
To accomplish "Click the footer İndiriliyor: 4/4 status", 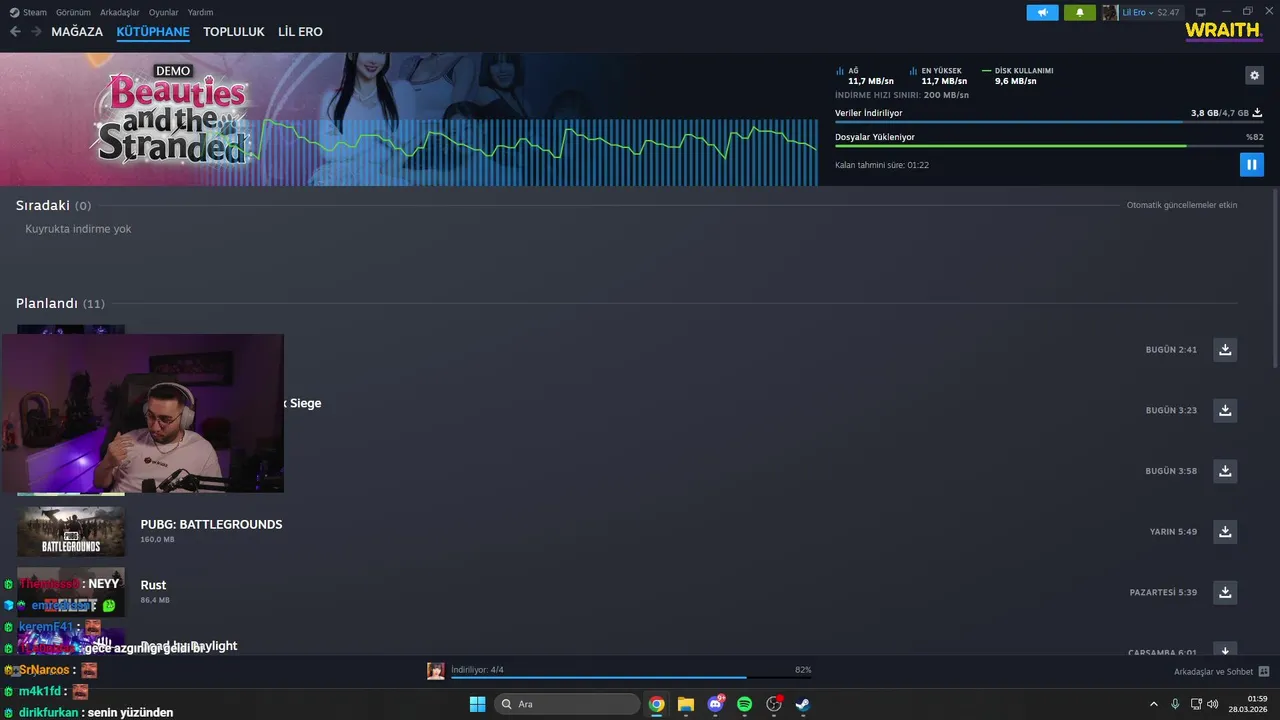I will (x=477, y=669).
